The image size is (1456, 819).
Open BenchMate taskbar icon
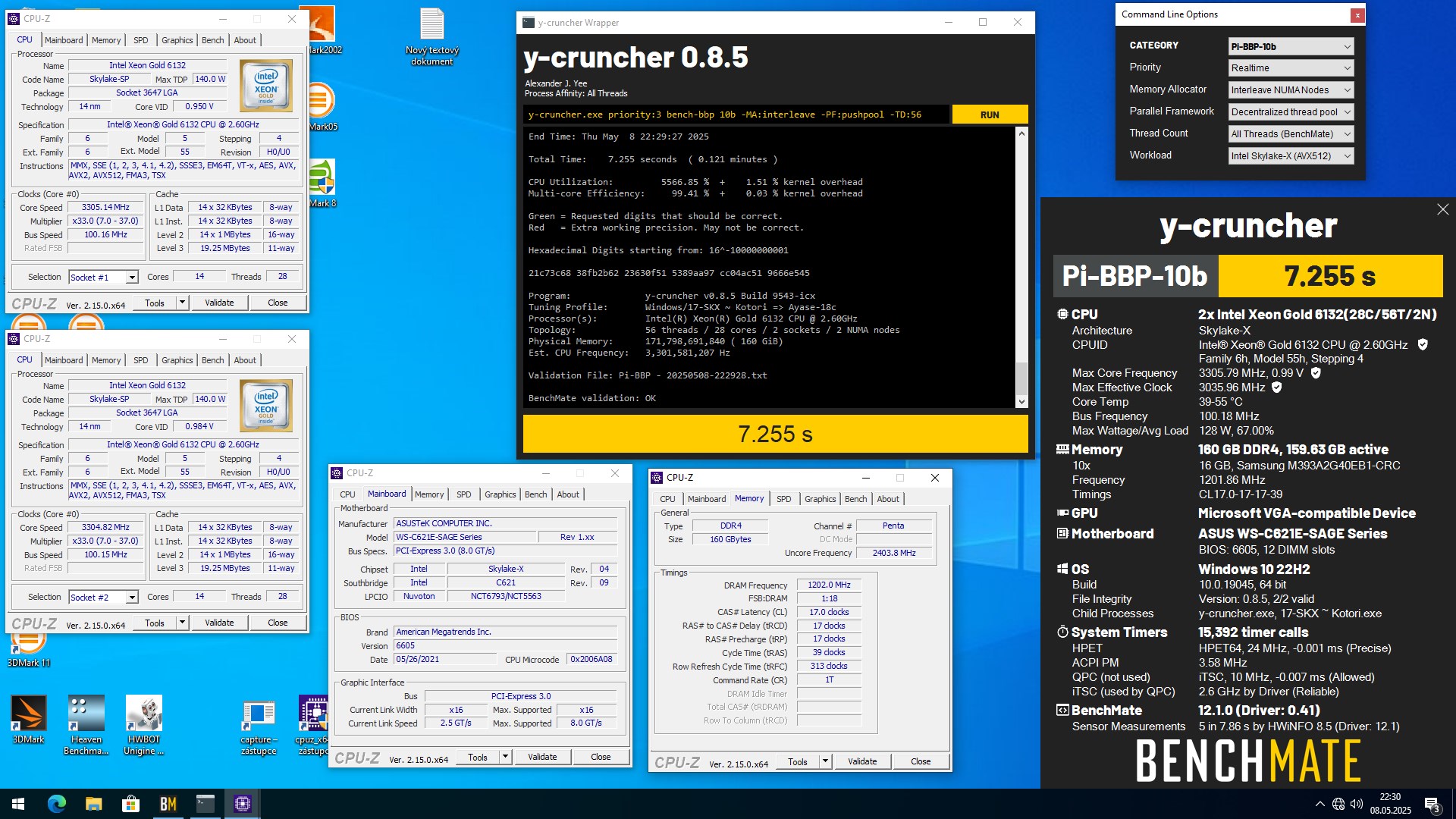pos(168,804)
